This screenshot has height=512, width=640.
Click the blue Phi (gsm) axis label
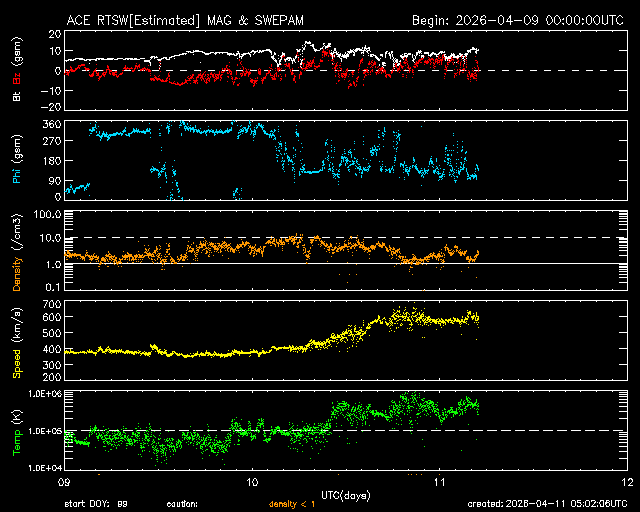17,161
